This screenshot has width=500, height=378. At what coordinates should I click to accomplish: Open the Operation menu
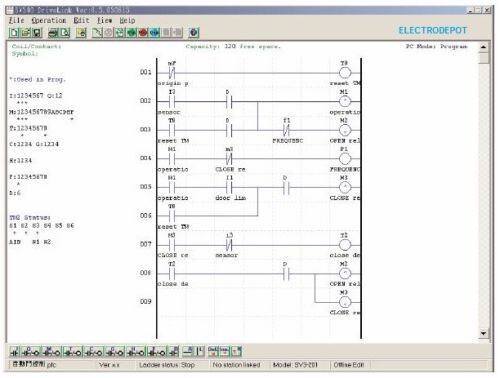(49, 21)
